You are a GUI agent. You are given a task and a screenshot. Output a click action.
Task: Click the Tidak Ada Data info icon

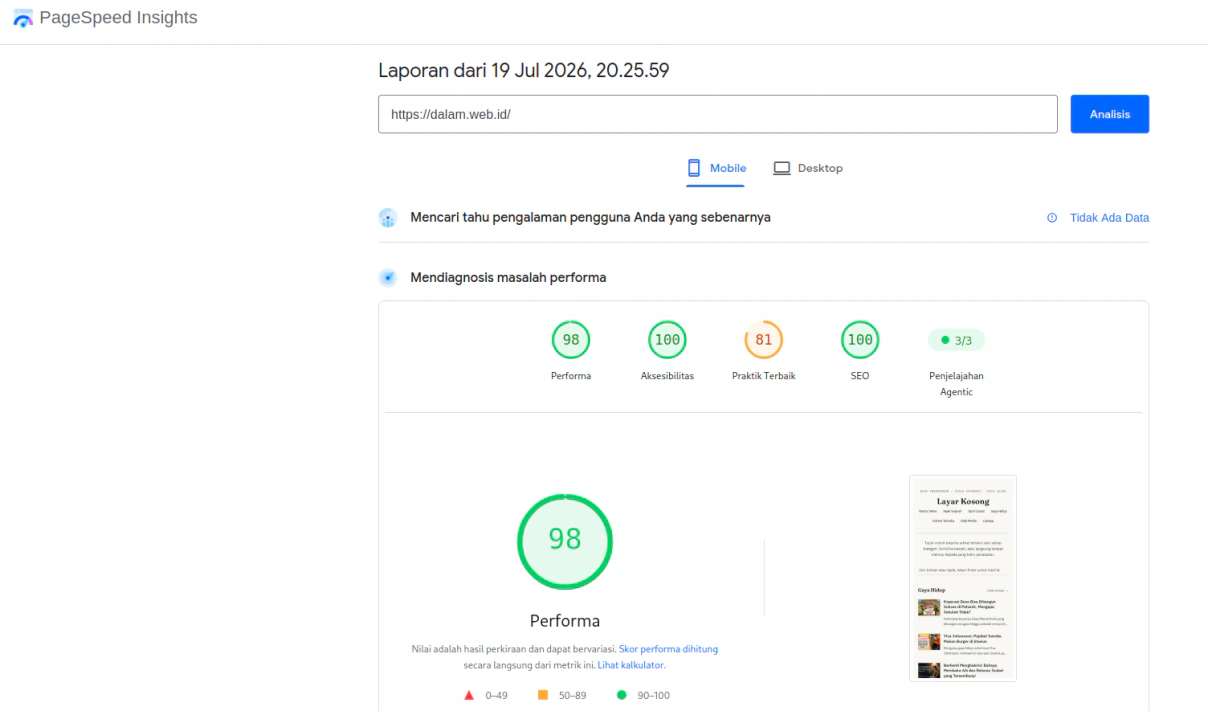[x=1052, y=218]
